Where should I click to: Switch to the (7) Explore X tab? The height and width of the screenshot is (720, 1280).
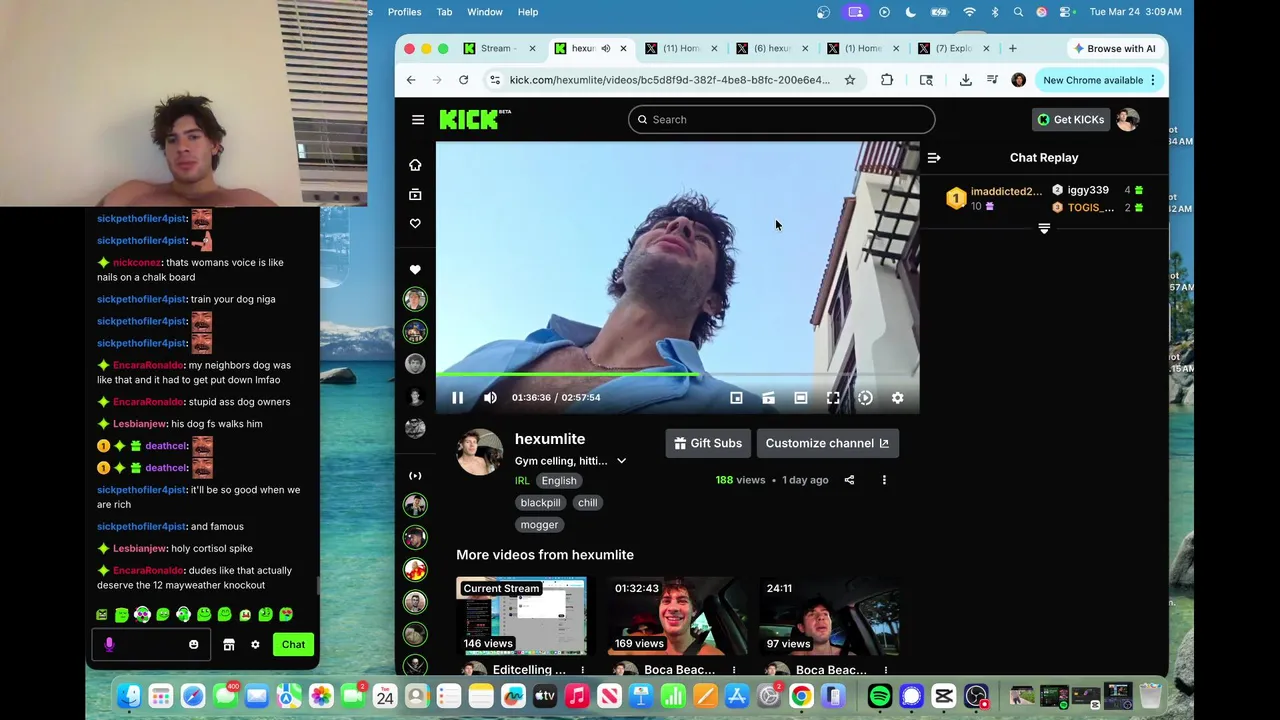click(x=953, y=48)
